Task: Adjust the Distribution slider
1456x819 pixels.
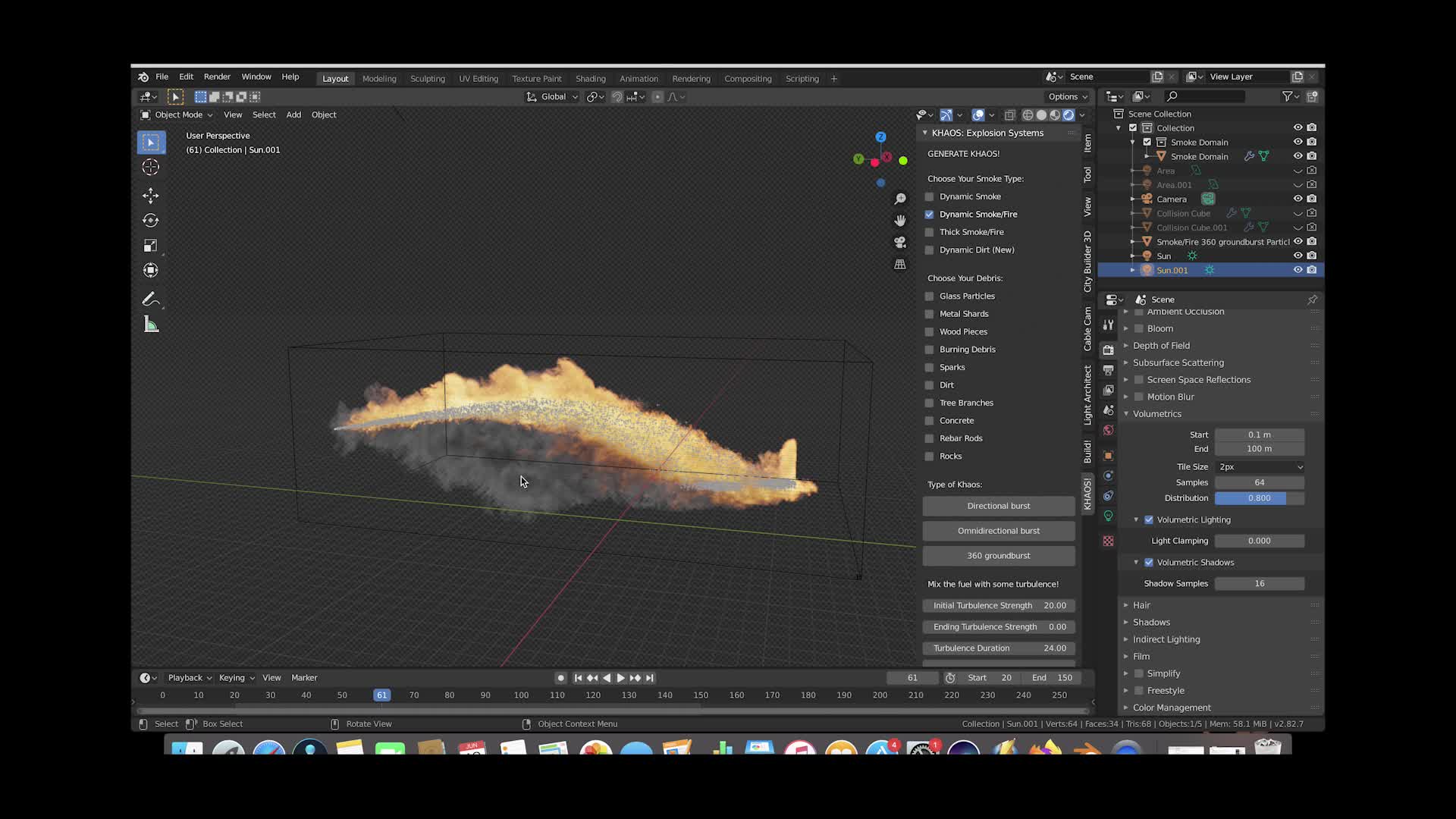Action: coord(1259,498)
